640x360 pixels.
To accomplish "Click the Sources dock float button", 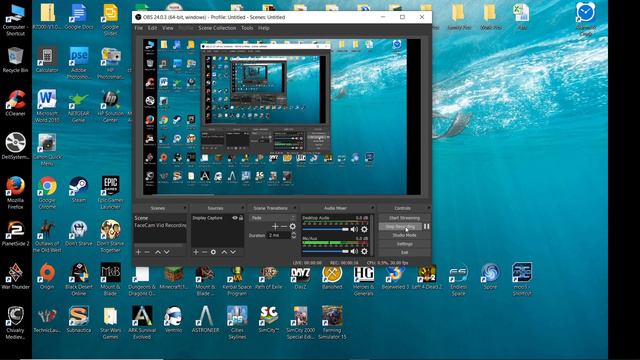I will 242,208.
